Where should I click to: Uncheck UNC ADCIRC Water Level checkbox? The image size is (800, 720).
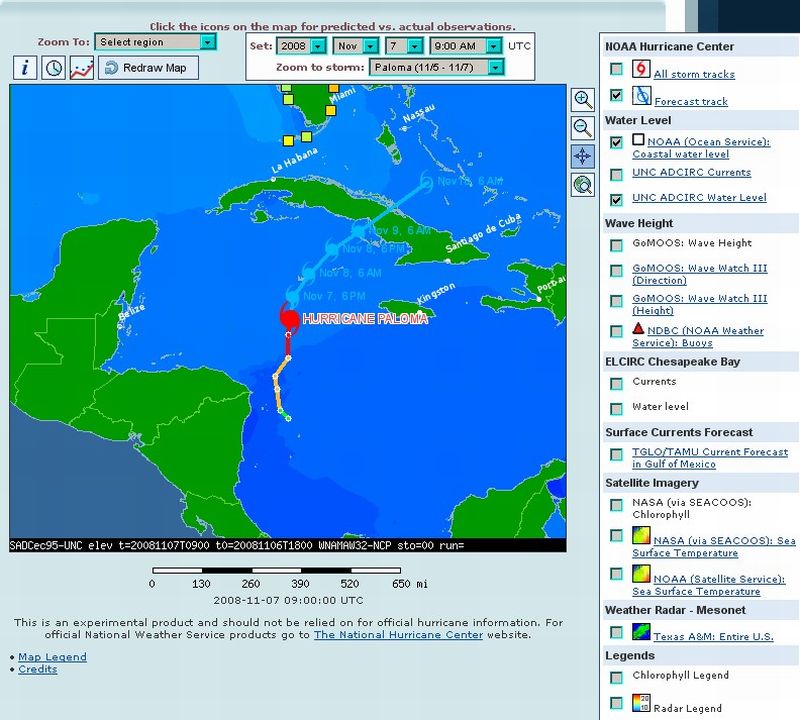coord(616,200)
